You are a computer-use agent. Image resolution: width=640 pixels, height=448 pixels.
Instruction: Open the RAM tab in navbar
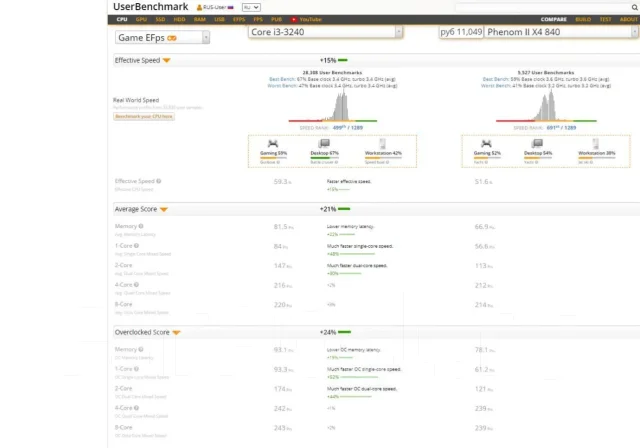pos(200,19)
